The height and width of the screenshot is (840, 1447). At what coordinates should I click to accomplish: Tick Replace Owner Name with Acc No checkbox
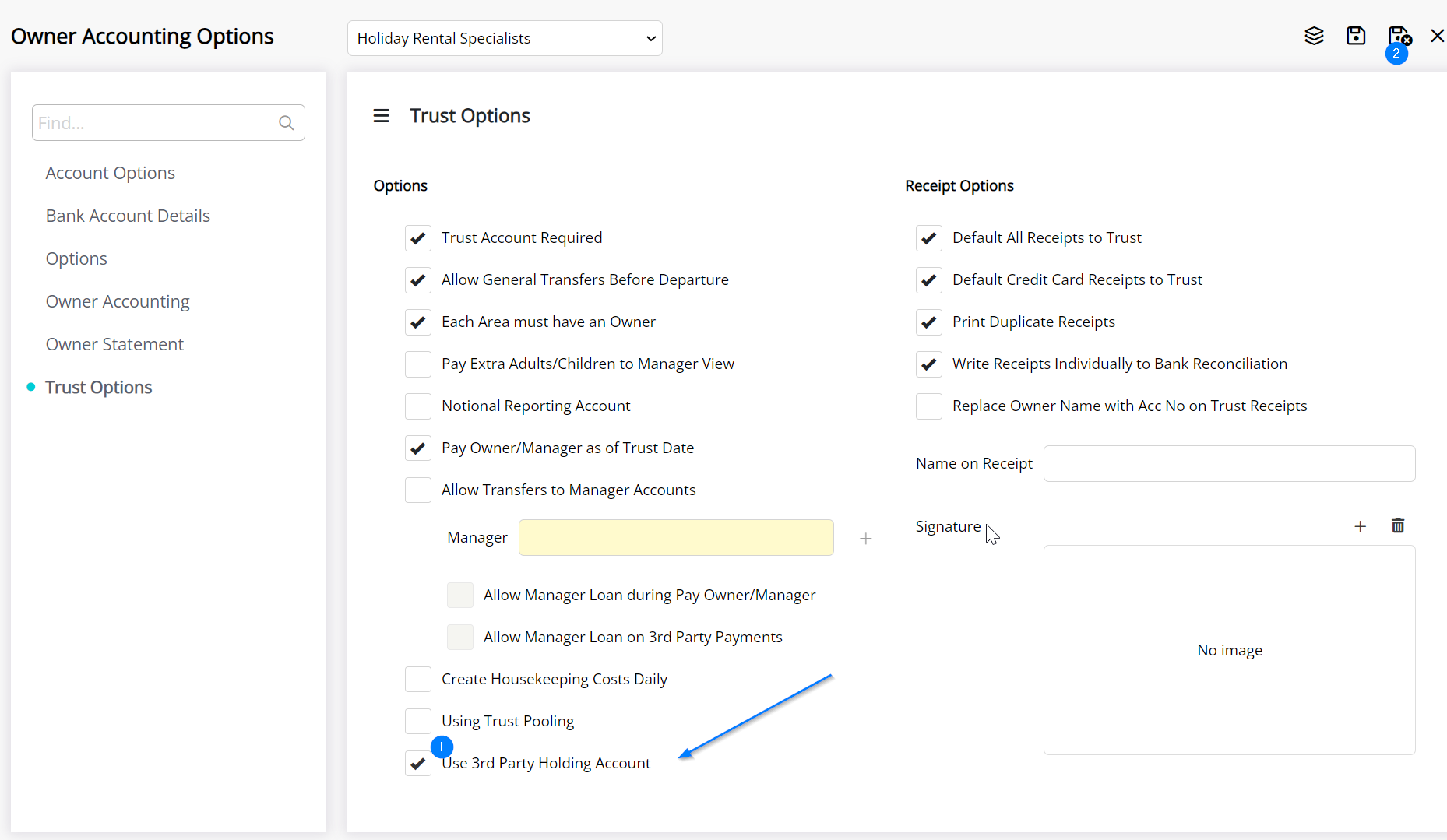pyautogui.click(x=929, y=406)
